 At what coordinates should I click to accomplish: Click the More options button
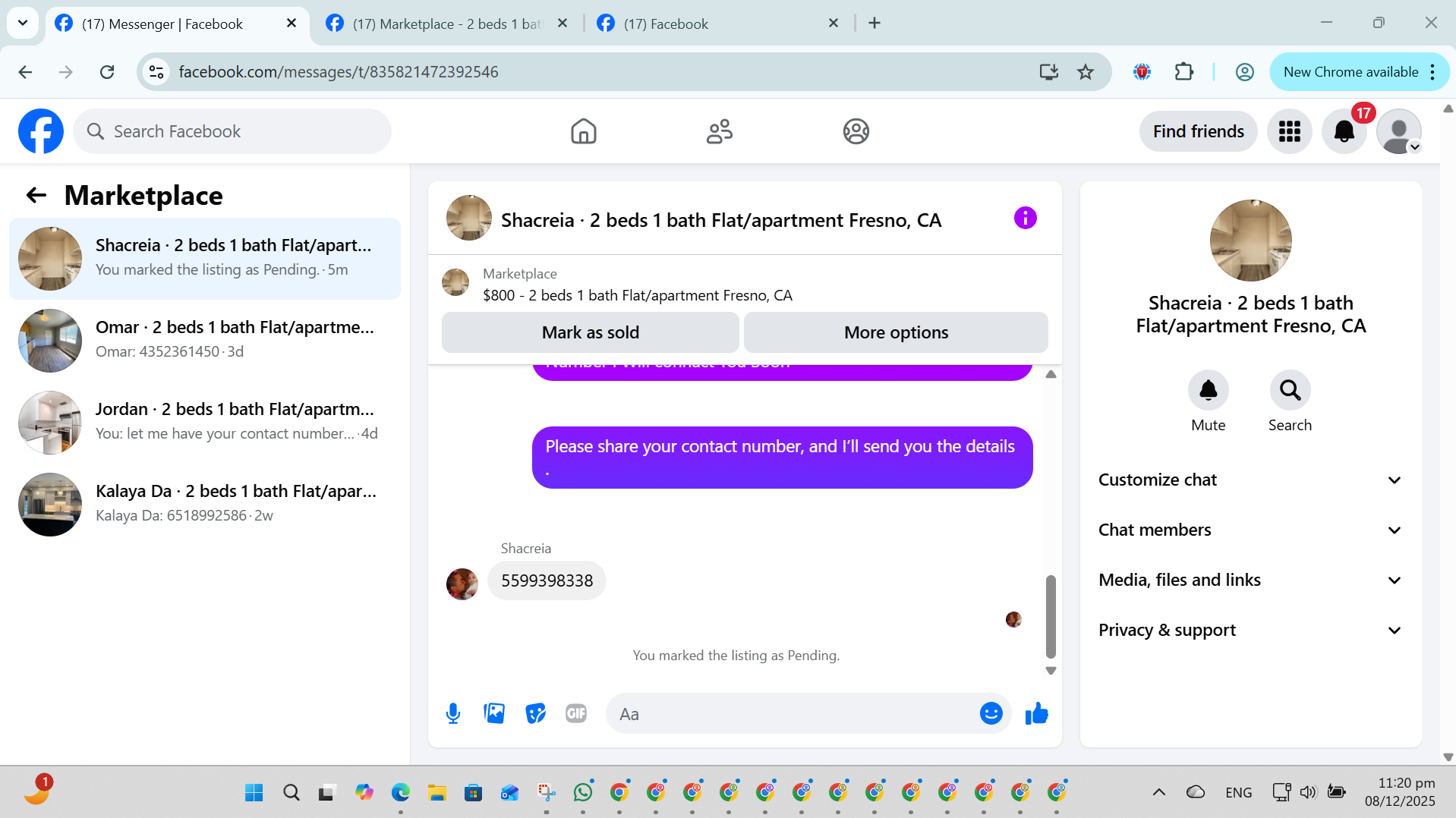pos(896,332)
